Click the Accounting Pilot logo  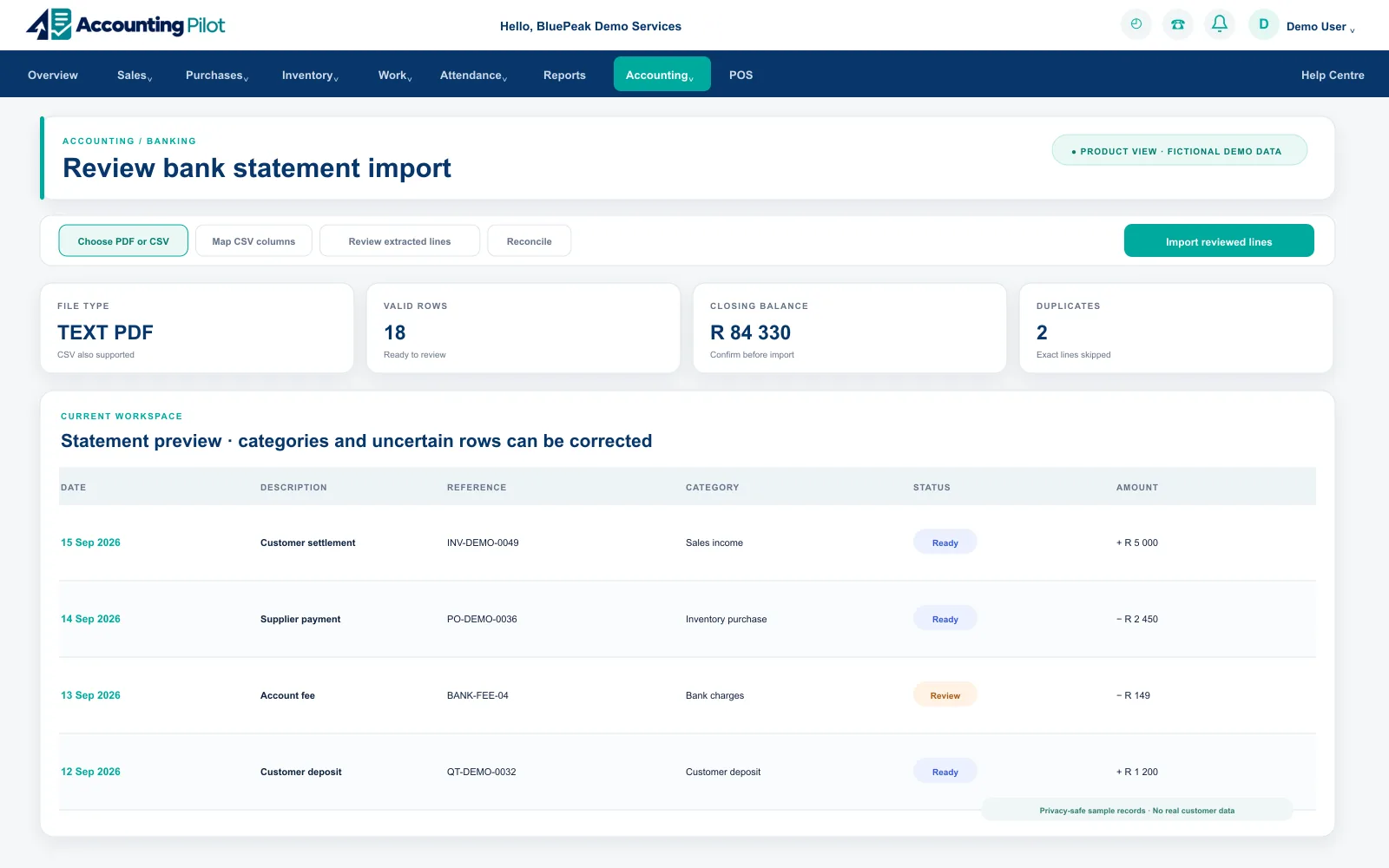pos(126,24)
